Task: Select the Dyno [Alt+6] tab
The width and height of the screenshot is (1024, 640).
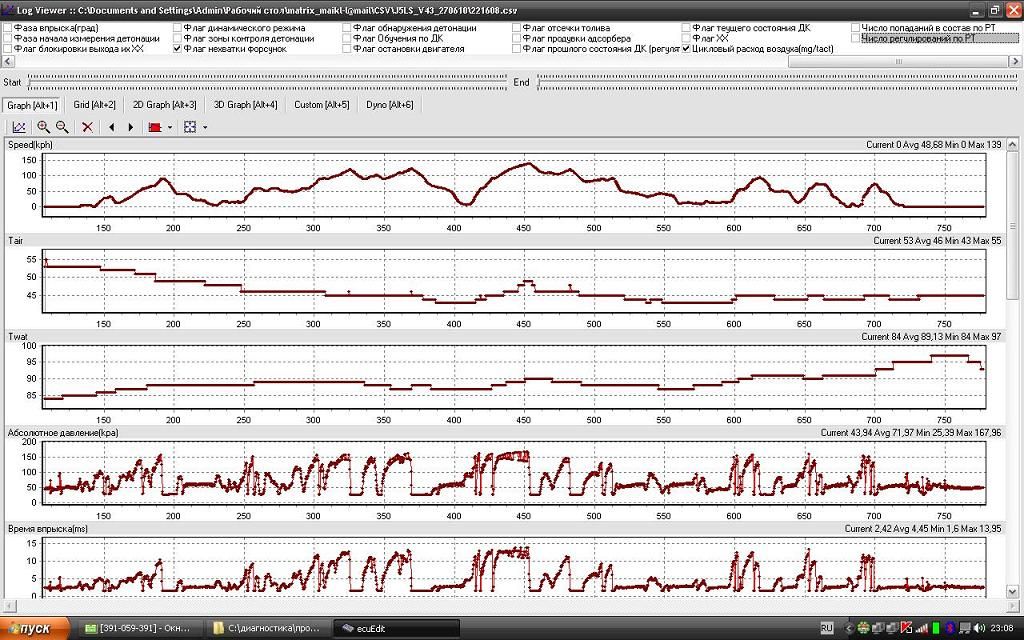Action: pos(390,104)
